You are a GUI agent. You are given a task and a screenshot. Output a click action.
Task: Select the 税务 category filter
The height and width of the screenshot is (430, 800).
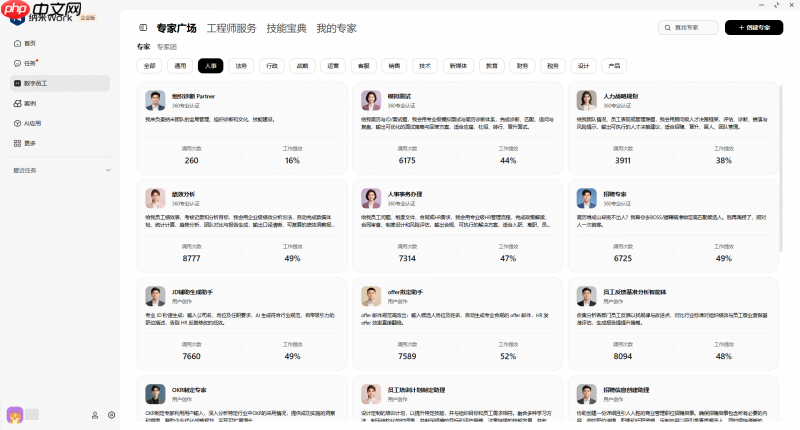(553, 66)
